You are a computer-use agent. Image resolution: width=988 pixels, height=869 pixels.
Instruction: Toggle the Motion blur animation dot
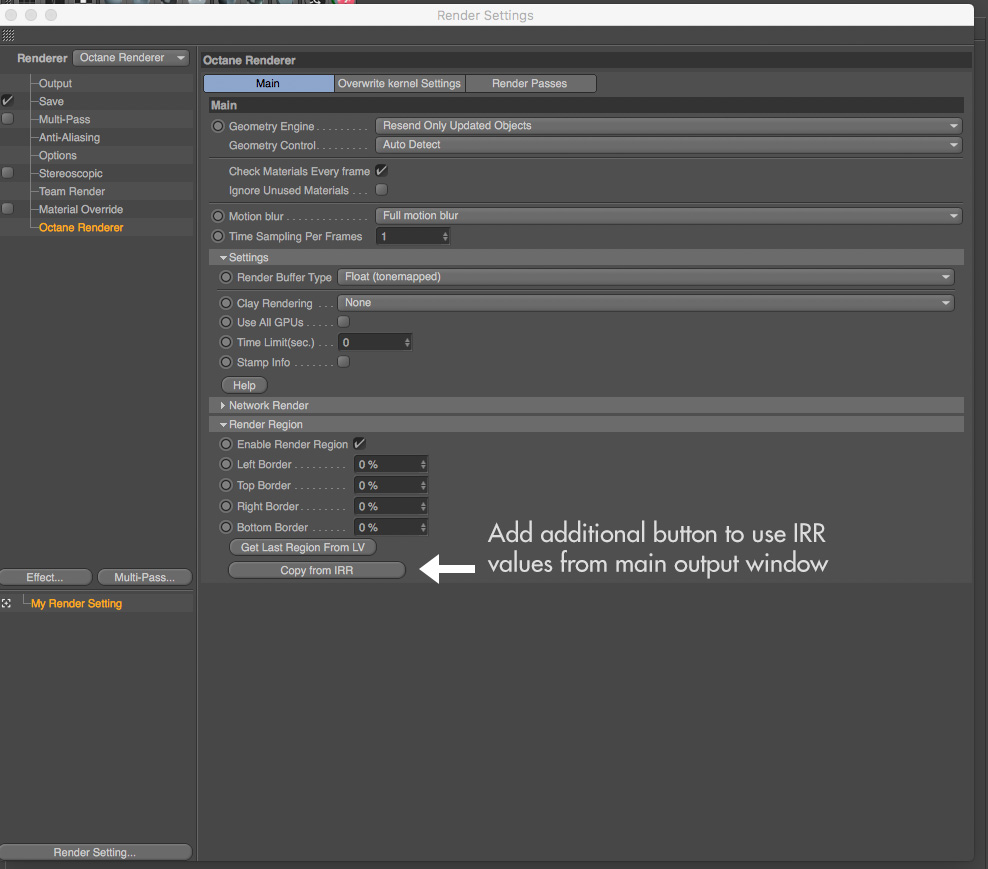(x=218, y=216)
